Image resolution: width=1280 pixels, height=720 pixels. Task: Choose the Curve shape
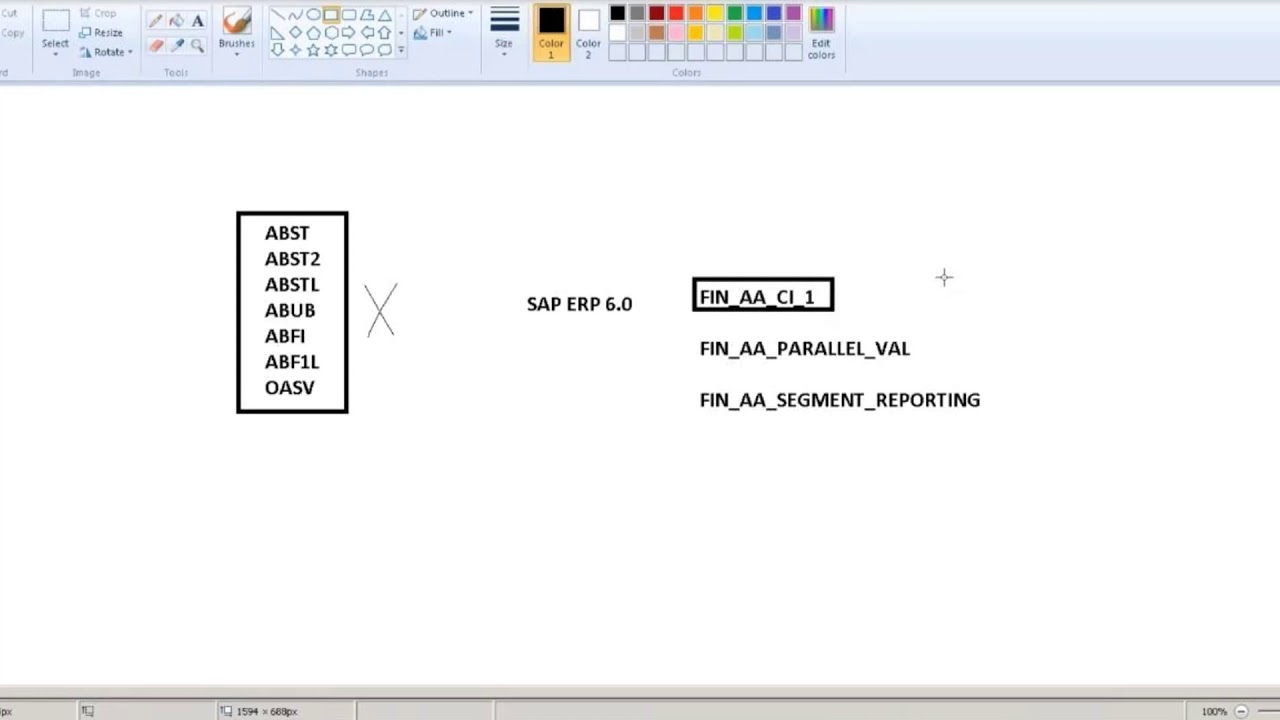coord(295,15)
